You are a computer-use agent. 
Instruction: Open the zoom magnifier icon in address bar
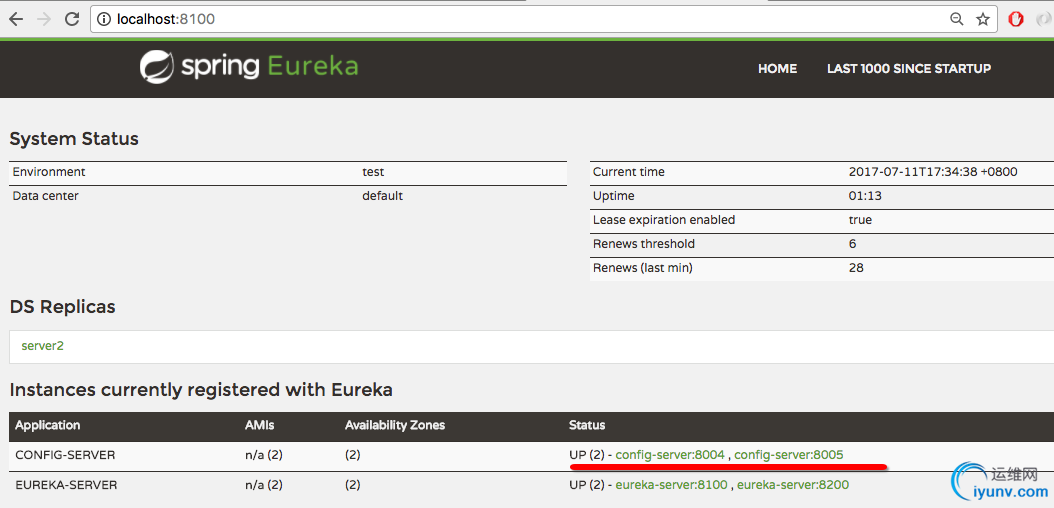(x=957, y=19)
